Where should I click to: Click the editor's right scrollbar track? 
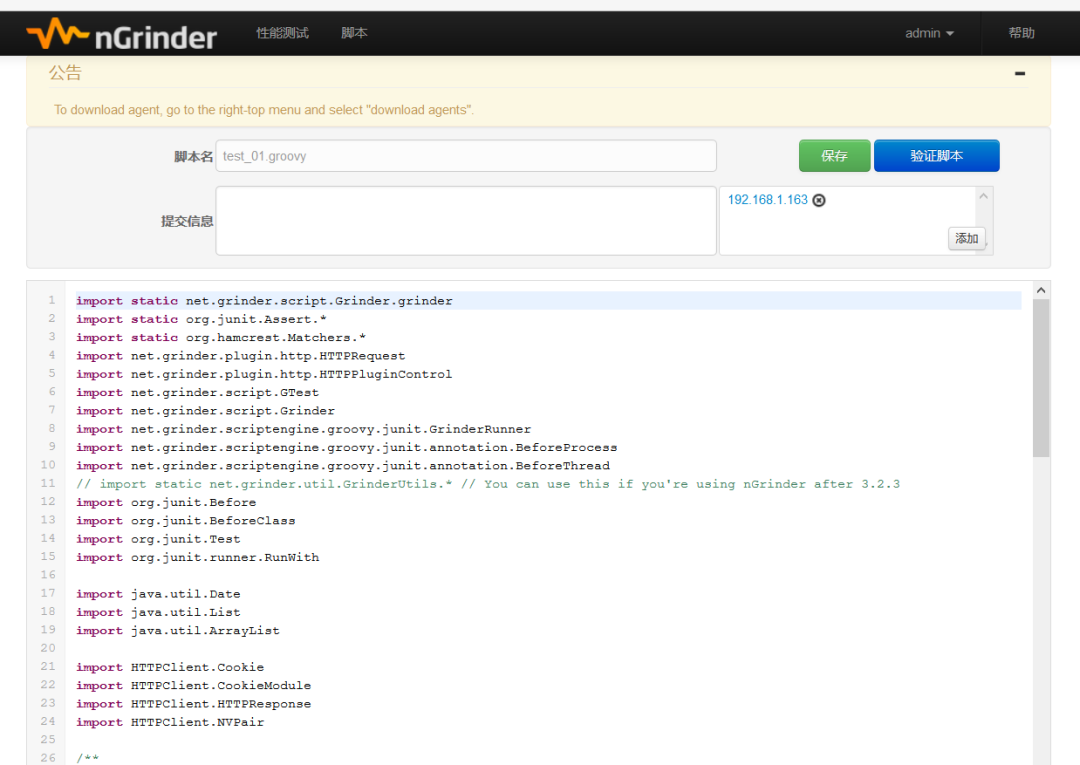click(x=1040, y=550)
